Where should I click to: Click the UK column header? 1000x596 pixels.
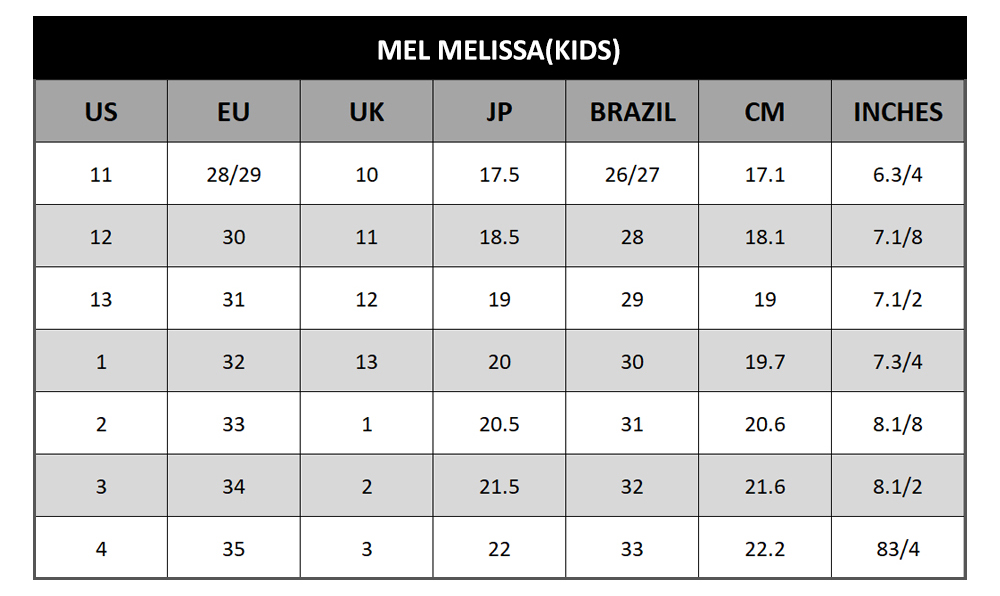tap(366, 112)
